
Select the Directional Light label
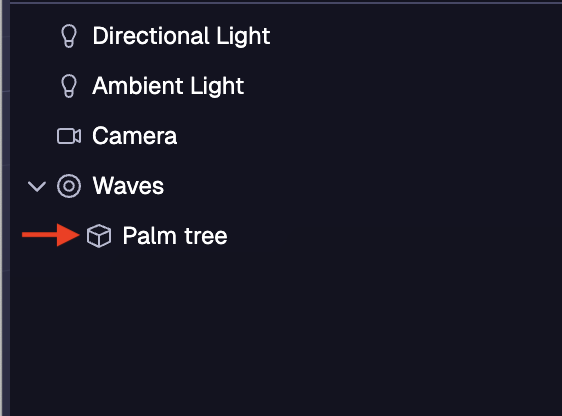click(181, 36)
